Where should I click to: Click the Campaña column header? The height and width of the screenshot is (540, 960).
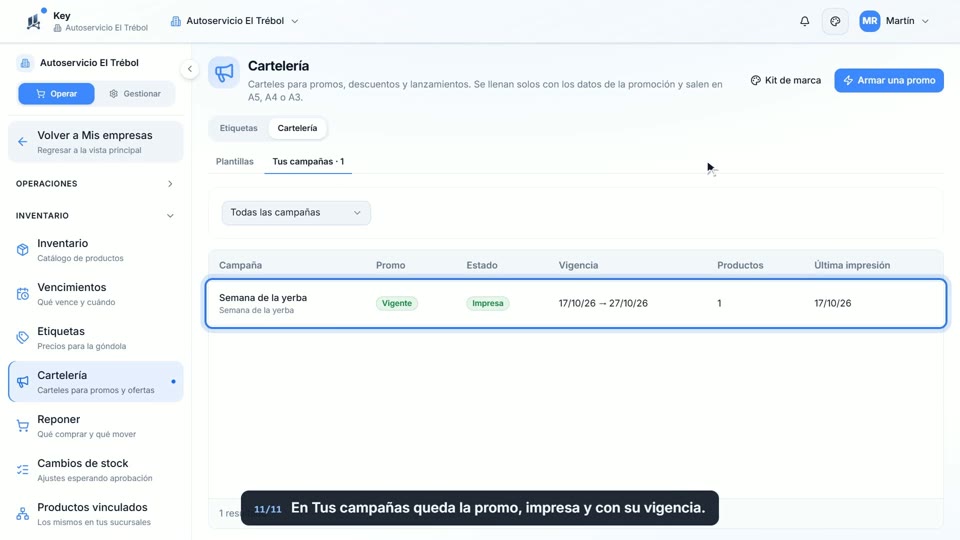click(x=241, y=265)
